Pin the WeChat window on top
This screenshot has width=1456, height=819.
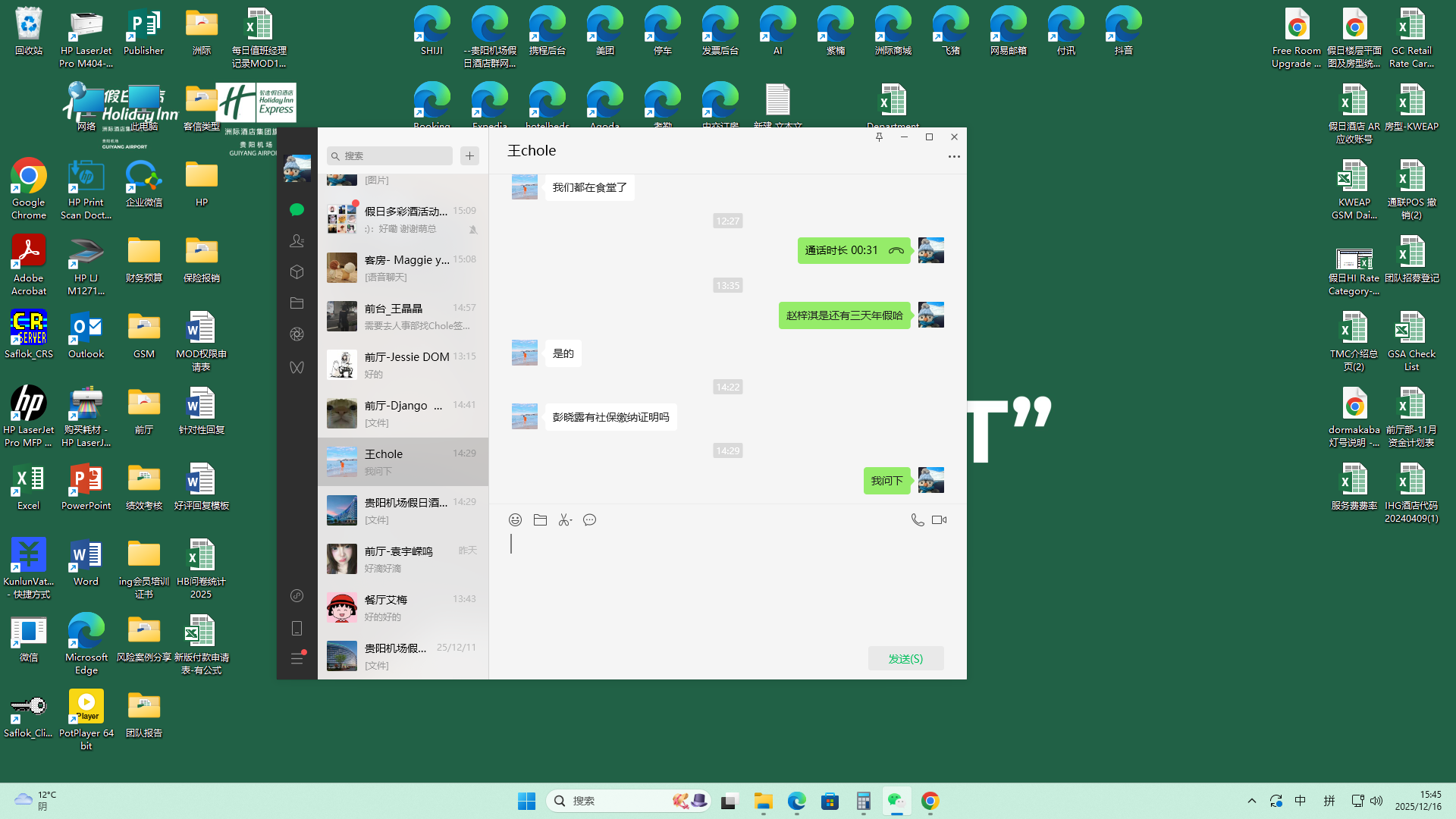click(x=879, y=137)
